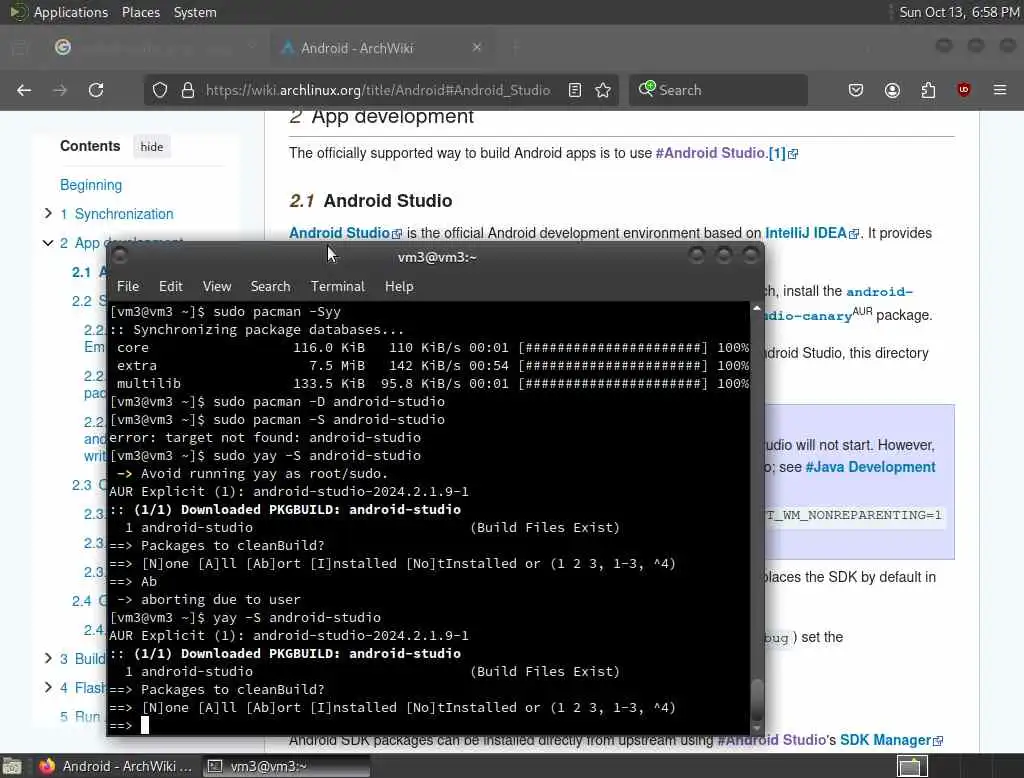Bookmark this page with the star
This screenshot has width=1024, height=778.
pos(603,90)
